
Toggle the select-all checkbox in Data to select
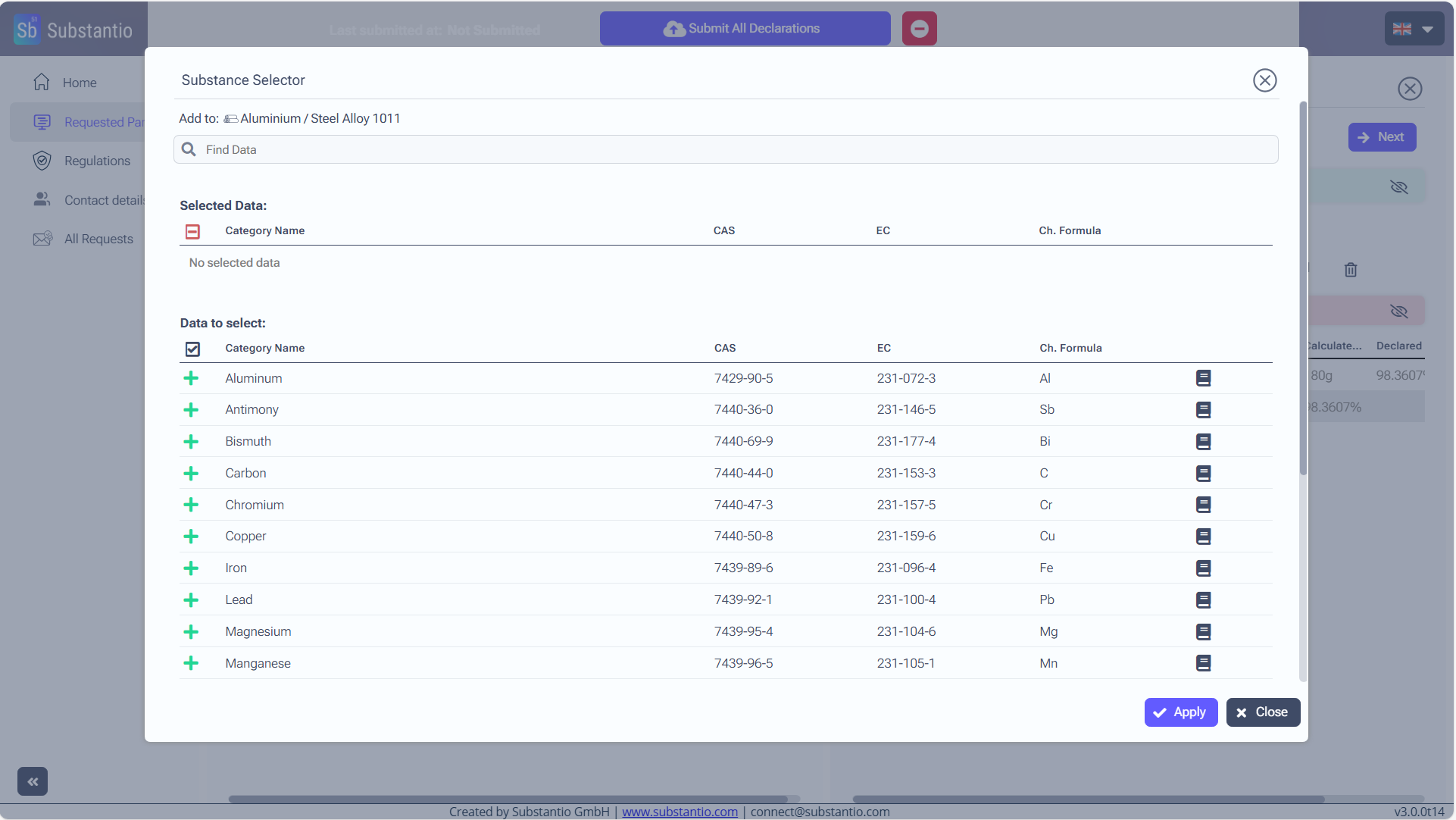(192, 349)
